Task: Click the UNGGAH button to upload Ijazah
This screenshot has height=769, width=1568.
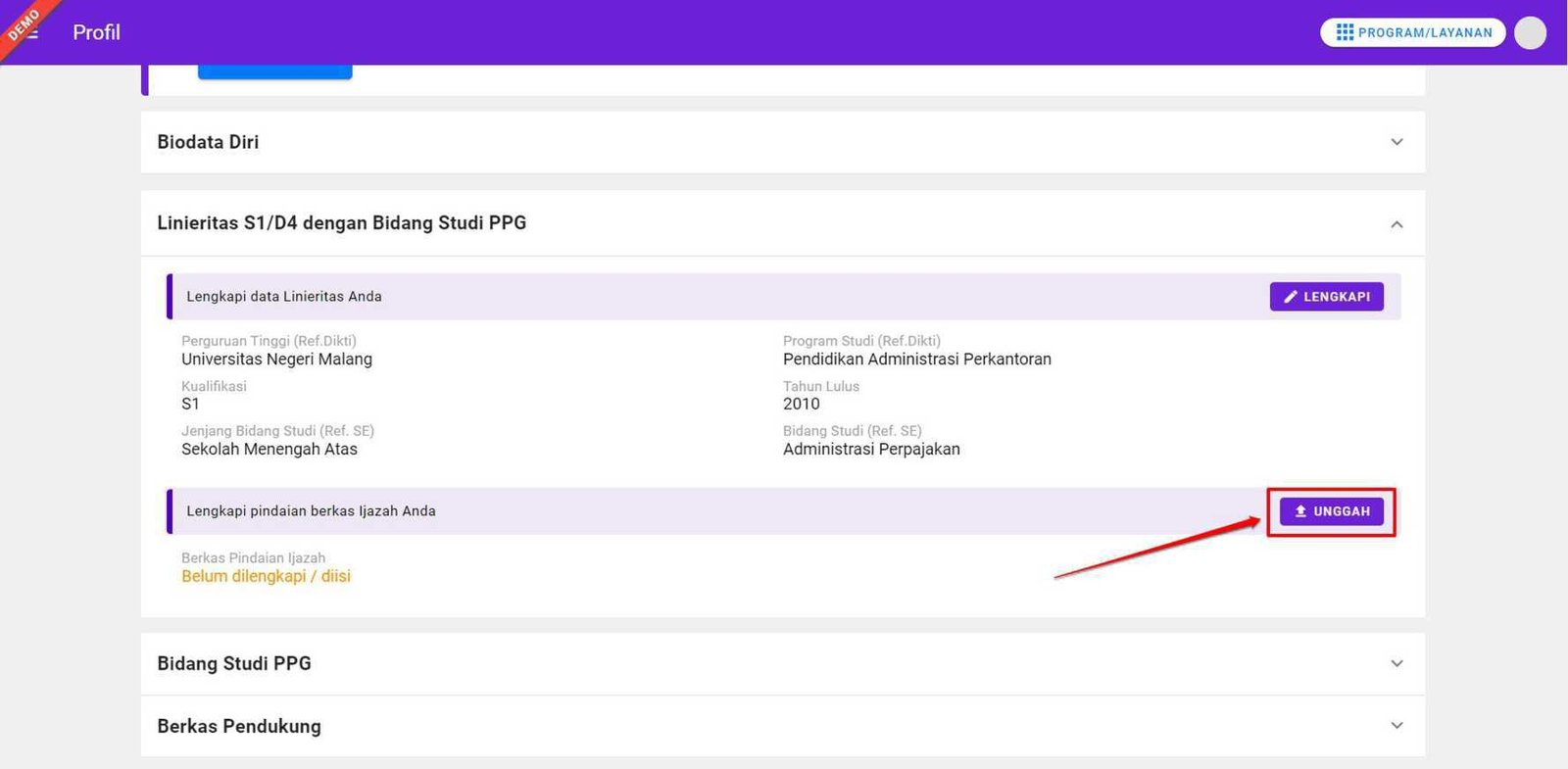Action: coord(1332,511)
